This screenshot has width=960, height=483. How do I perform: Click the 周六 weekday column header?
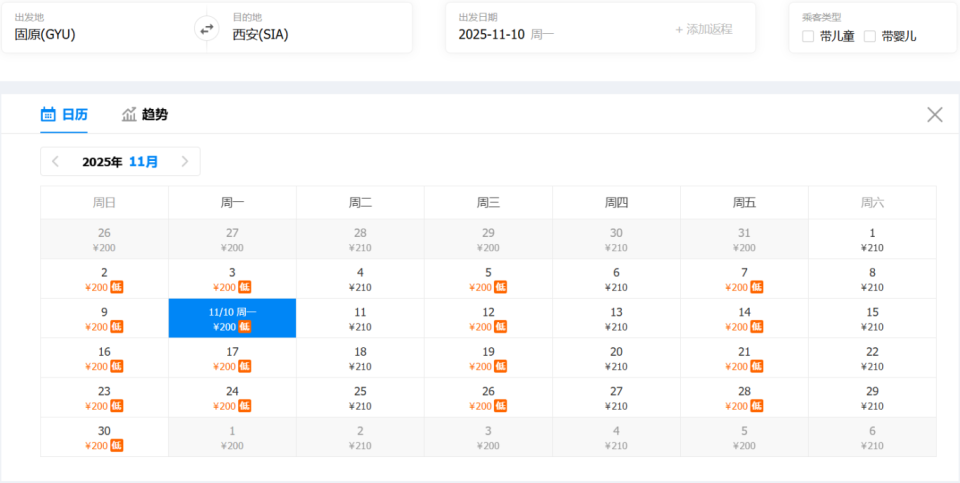(872, 203)
